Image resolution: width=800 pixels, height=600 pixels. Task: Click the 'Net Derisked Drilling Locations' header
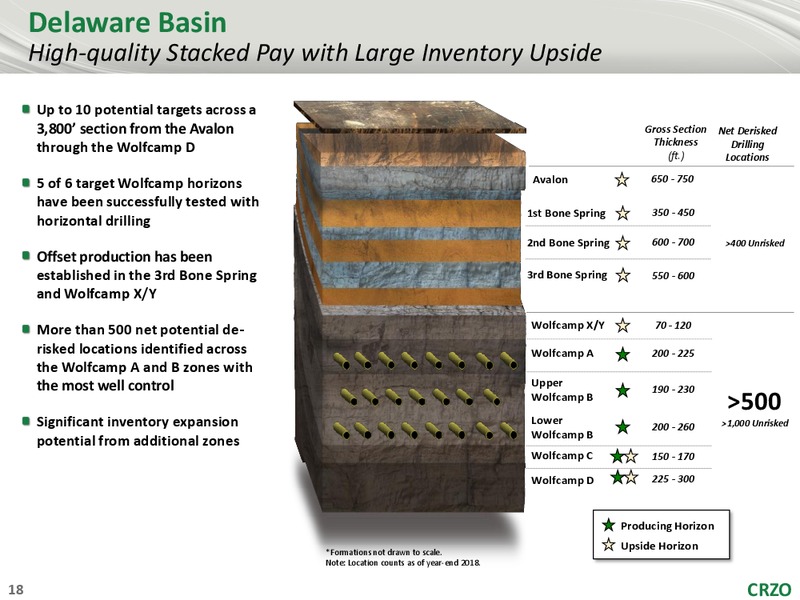747,144
